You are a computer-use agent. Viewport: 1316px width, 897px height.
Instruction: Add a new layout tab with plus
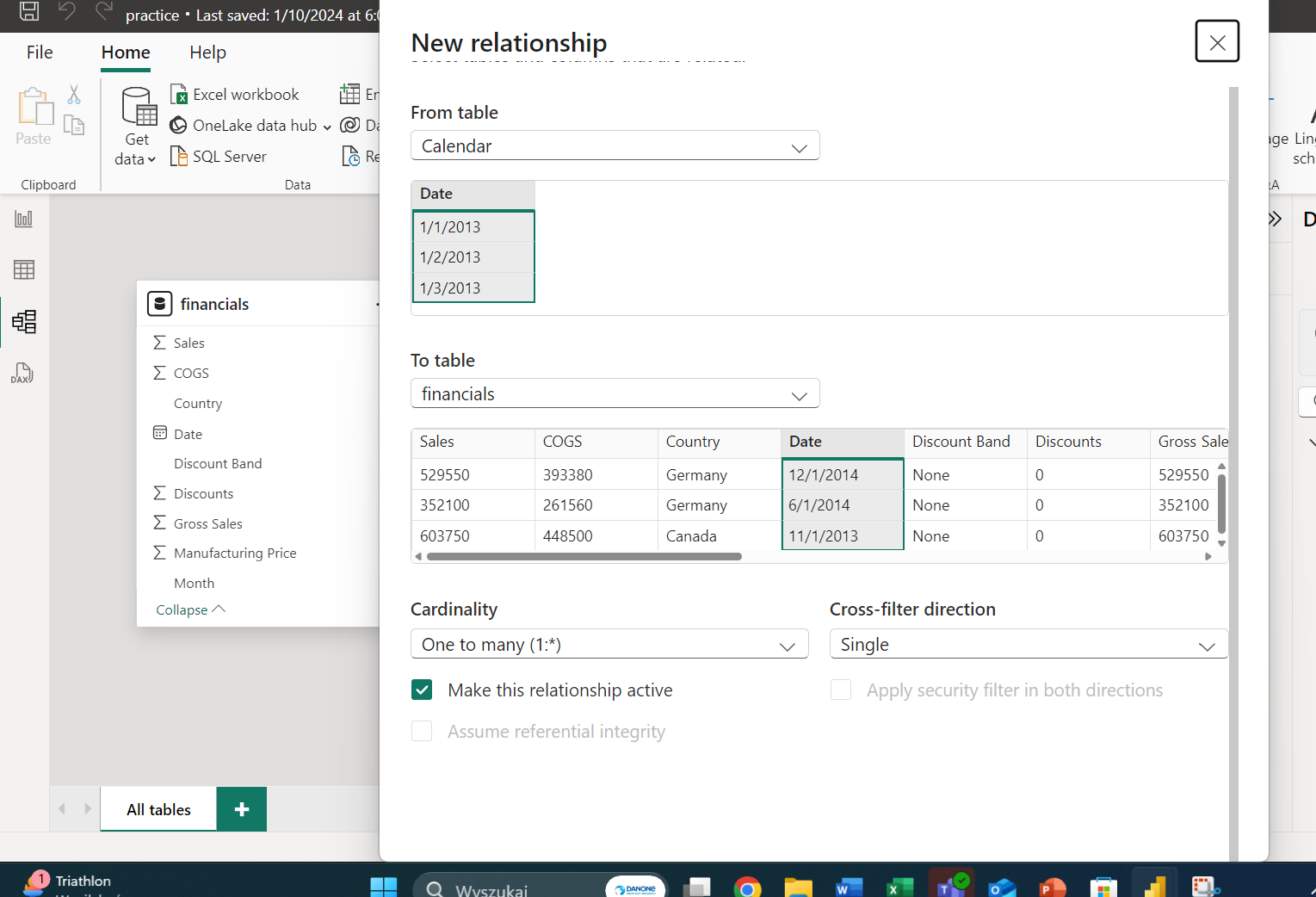tap(242, 809)
